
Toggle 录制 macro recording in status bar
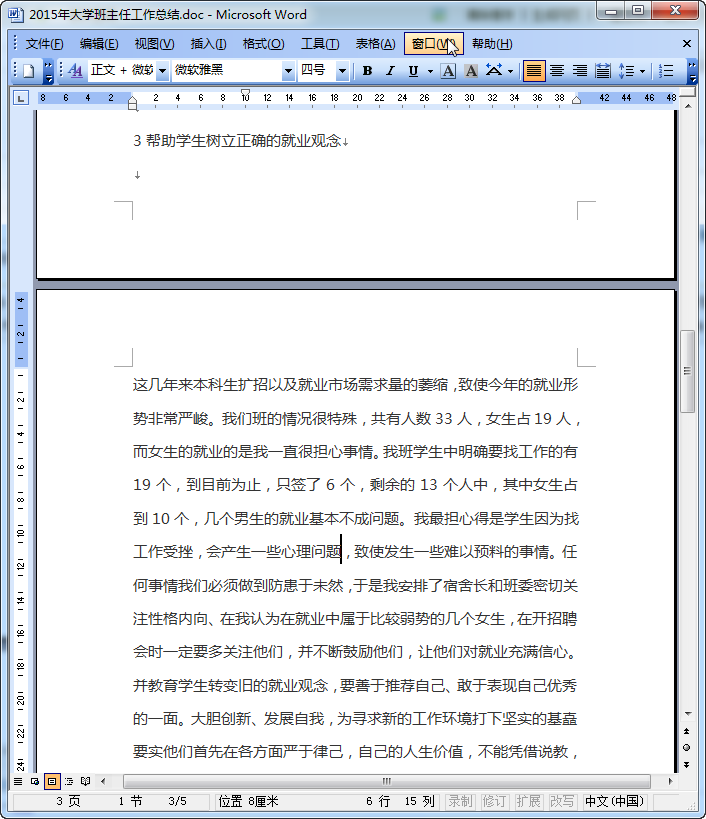coord(460,801)
